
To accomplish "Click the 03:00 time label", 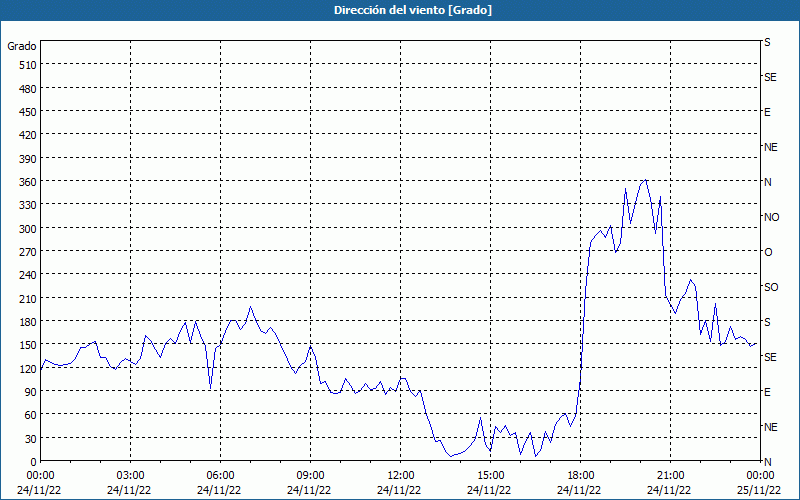I will (x=131, y=476).
